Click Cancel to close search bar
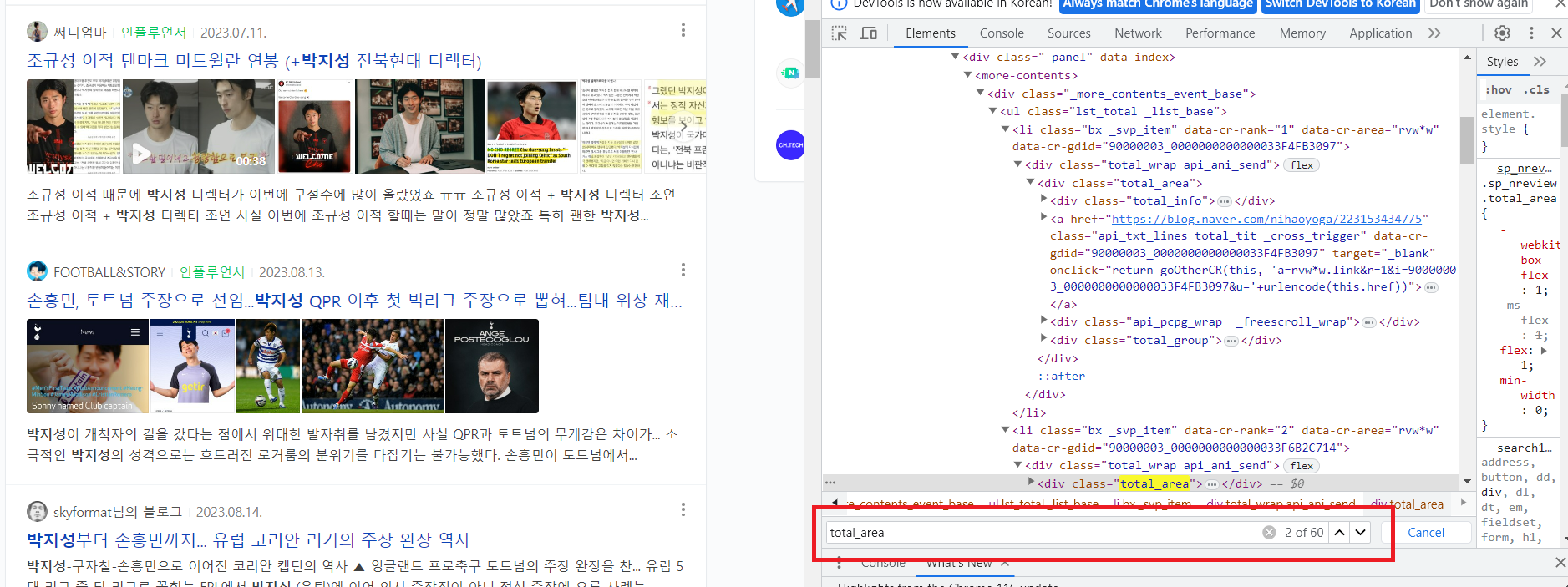This screenshot has height=587, width=1568. (1426, 533)
